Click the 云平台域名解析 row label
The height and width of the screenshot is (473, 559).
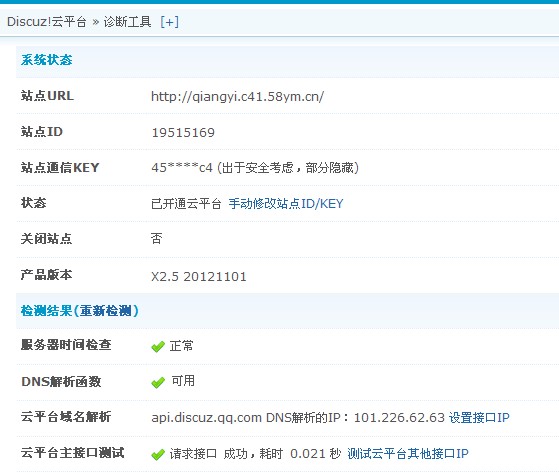tap(66, 416)
